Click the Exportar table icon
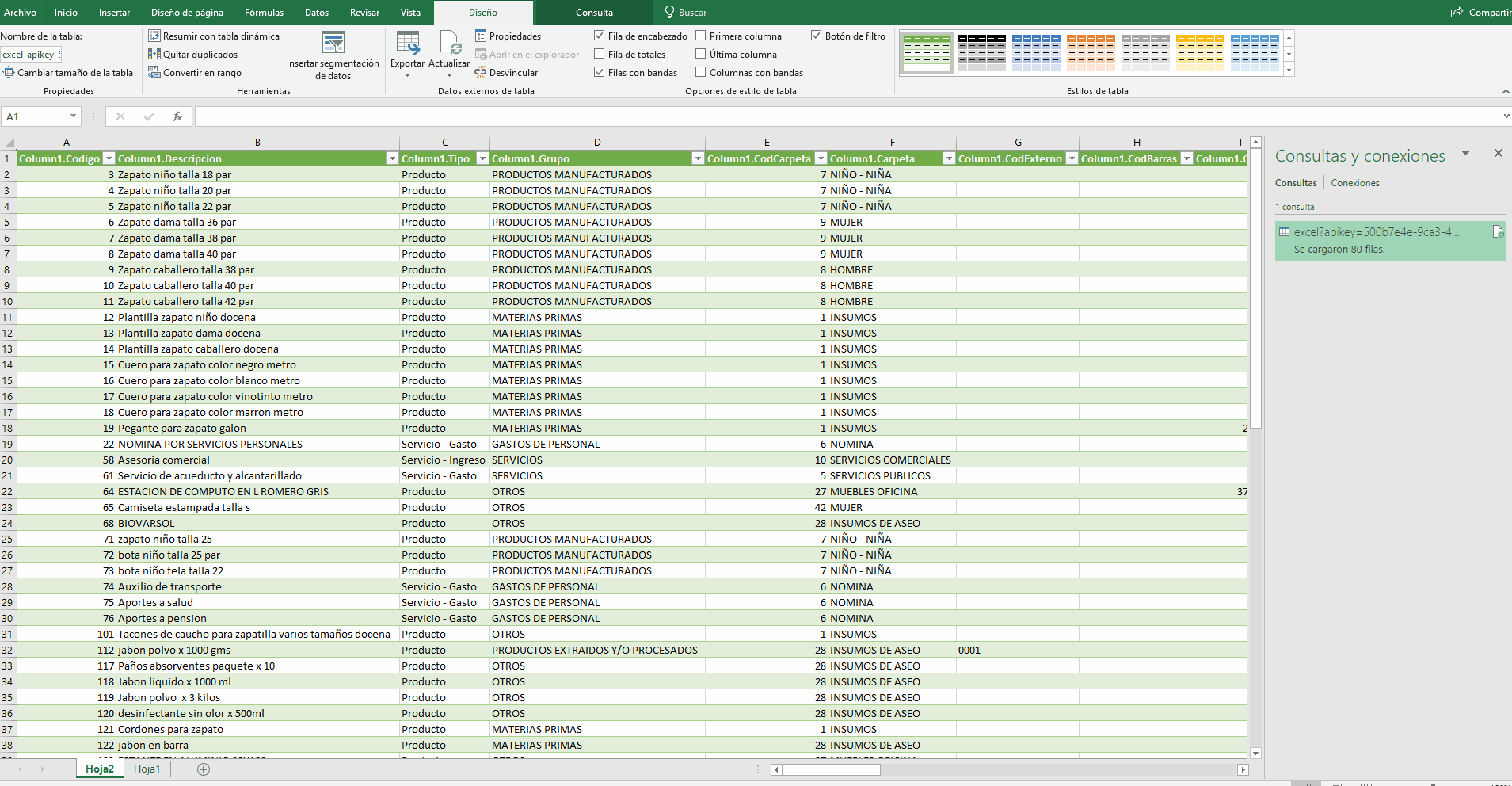Image resolution: width=1512 pixels, height=786 pixels. click(407, 44)
